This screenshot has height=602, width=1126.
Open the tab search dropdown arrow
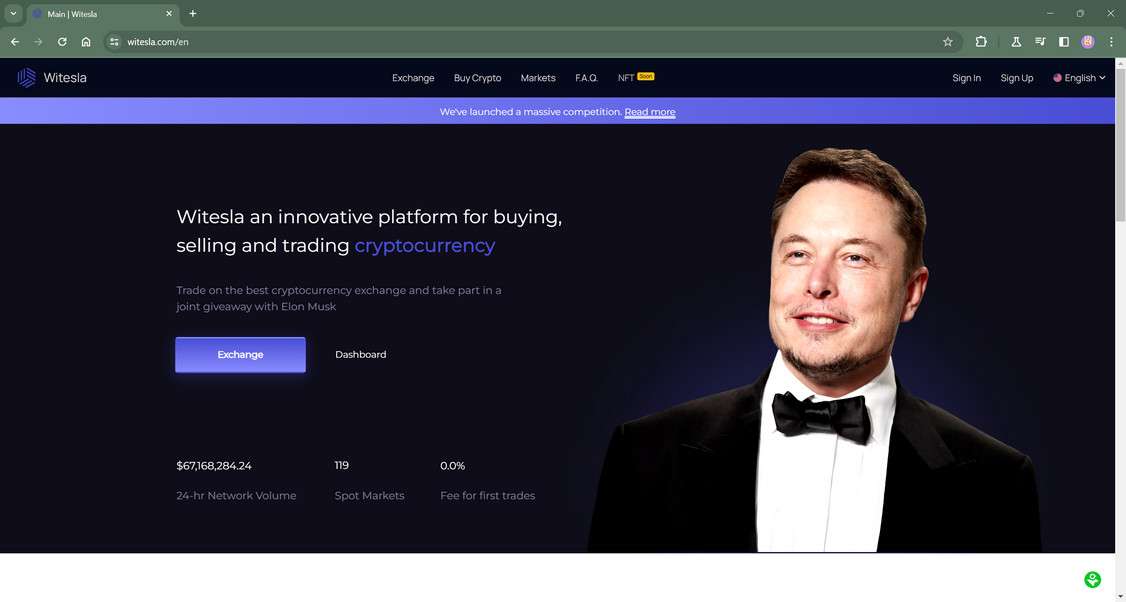(x=13, y=14)
